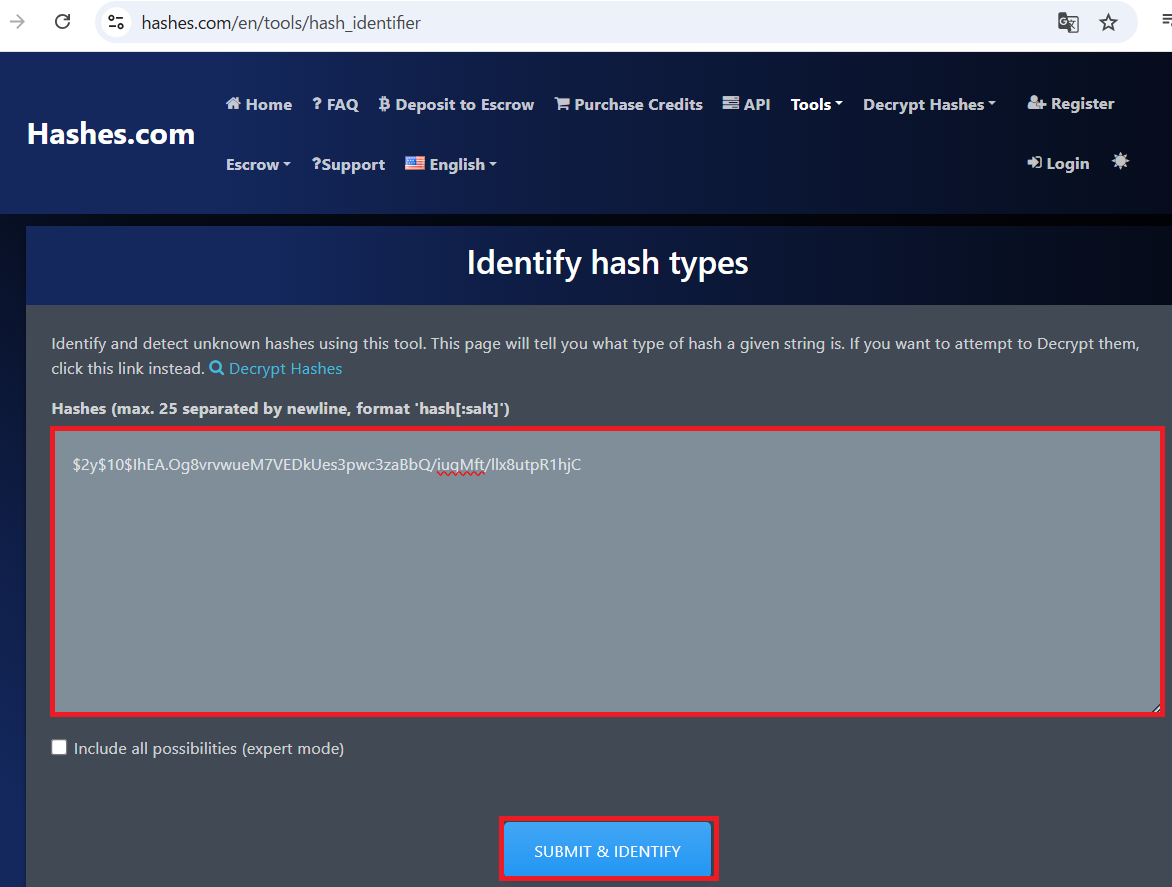Open site information icon in address bar
The image size is (1172, 887).
point(116,22)
